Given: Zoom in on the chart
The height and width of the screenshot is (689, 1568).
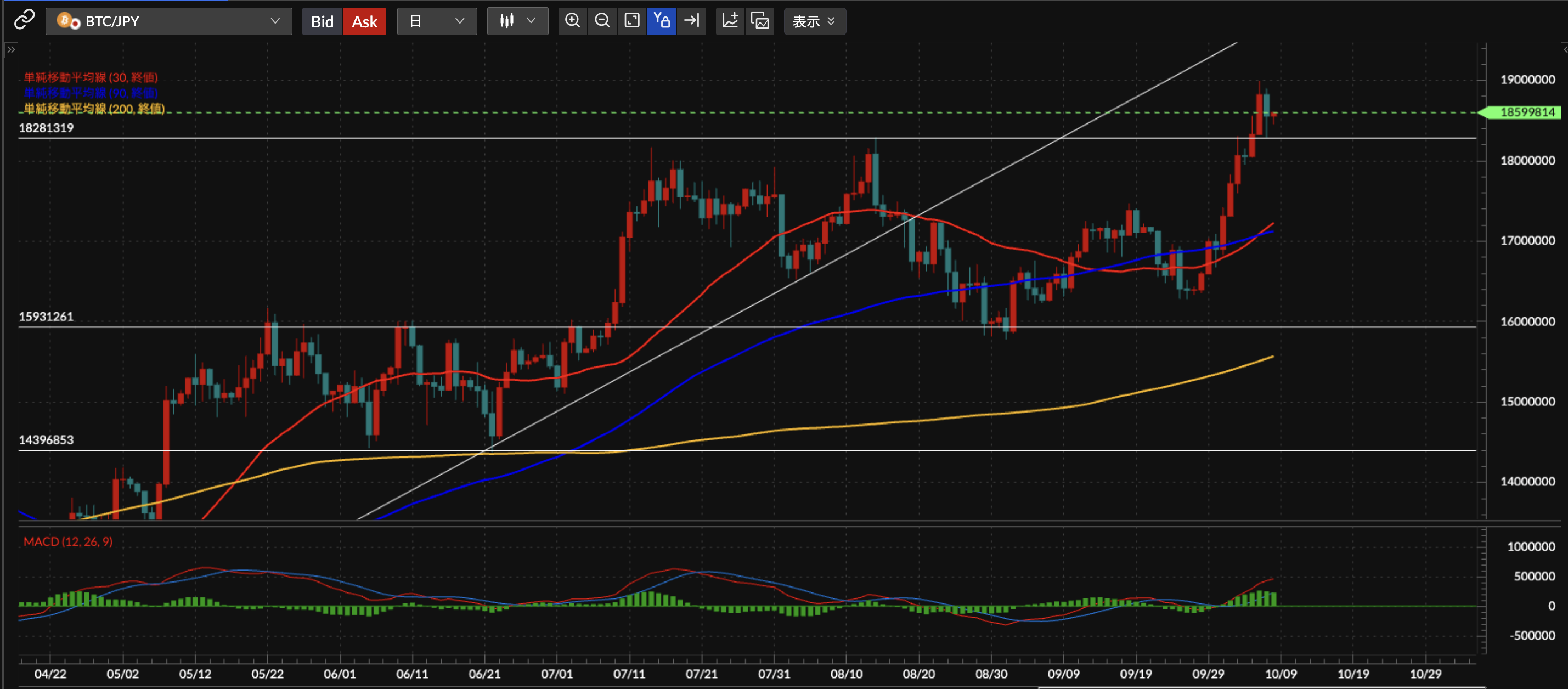Looking at the screenshot, I should [x=572, y=21].
